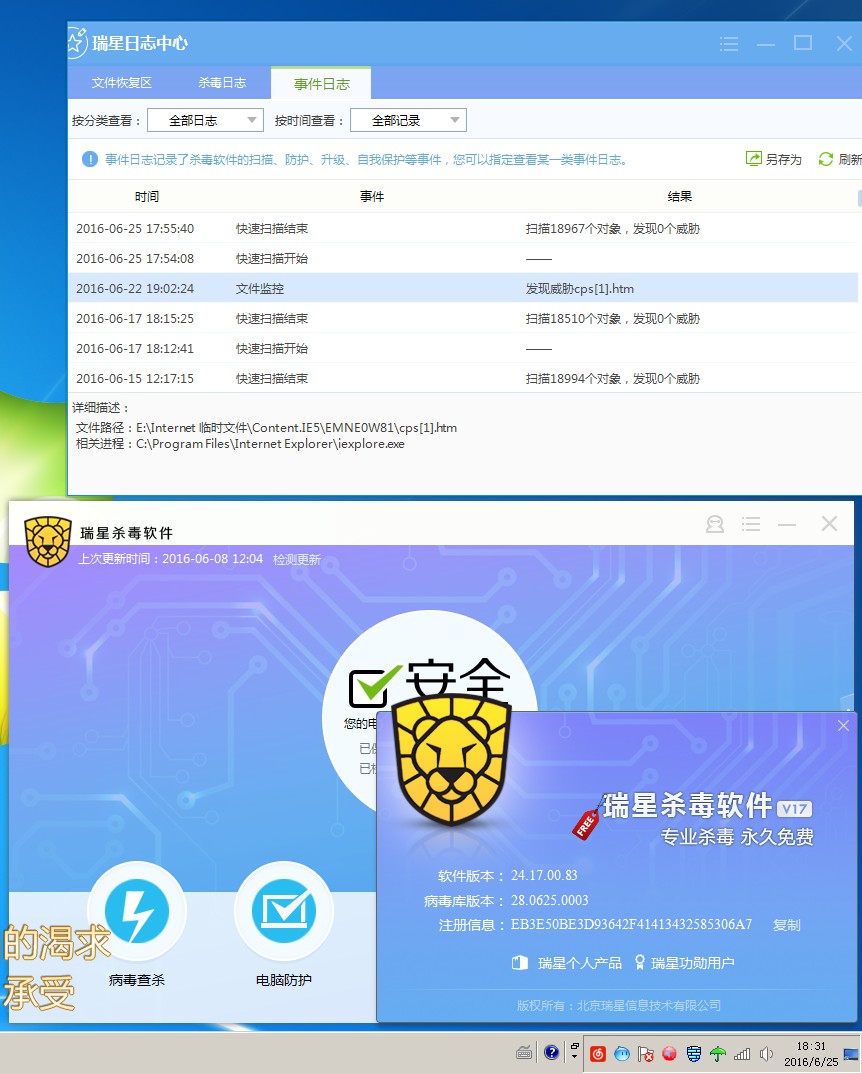Viewport: 862px width, 1074px height.
Task: Open the log center menu list icon
Action: (729, 44)
